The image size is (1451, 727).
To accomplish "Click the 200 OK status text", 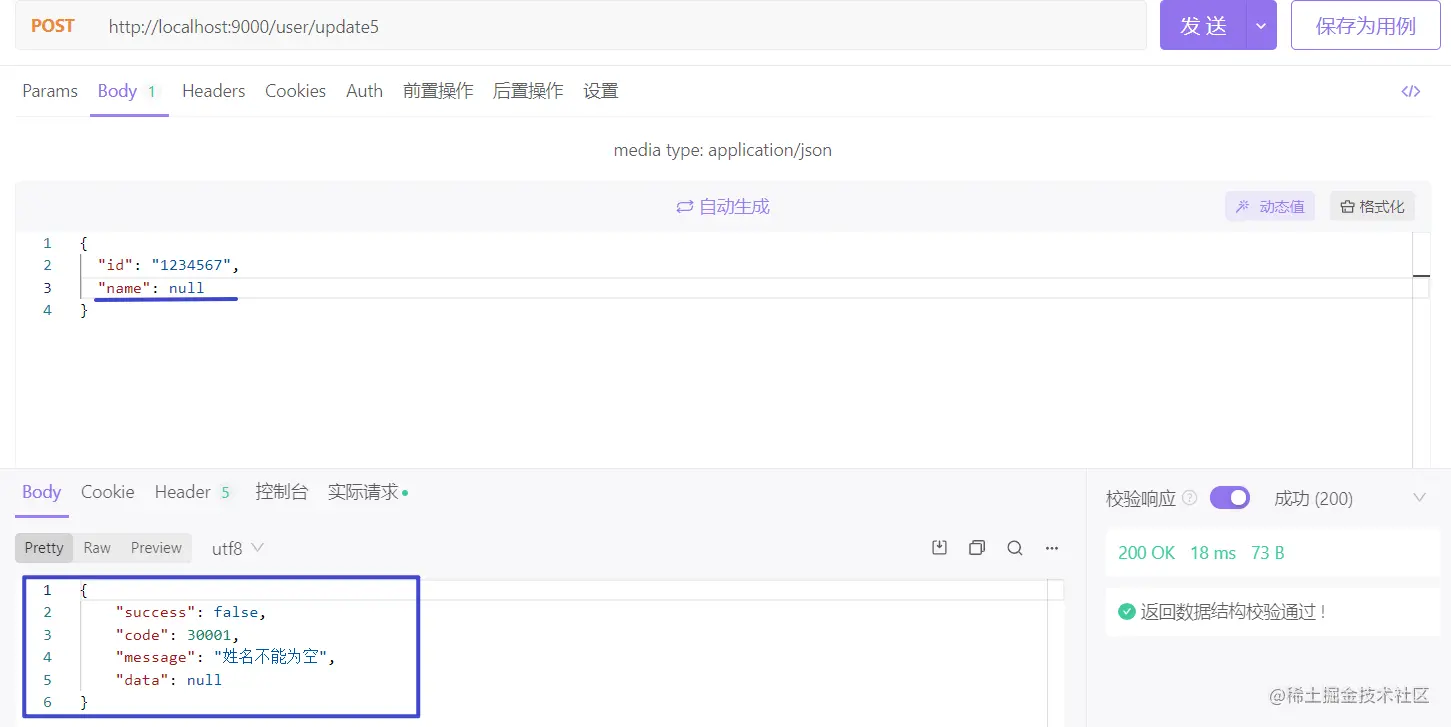I will [x=1146, y=553].
